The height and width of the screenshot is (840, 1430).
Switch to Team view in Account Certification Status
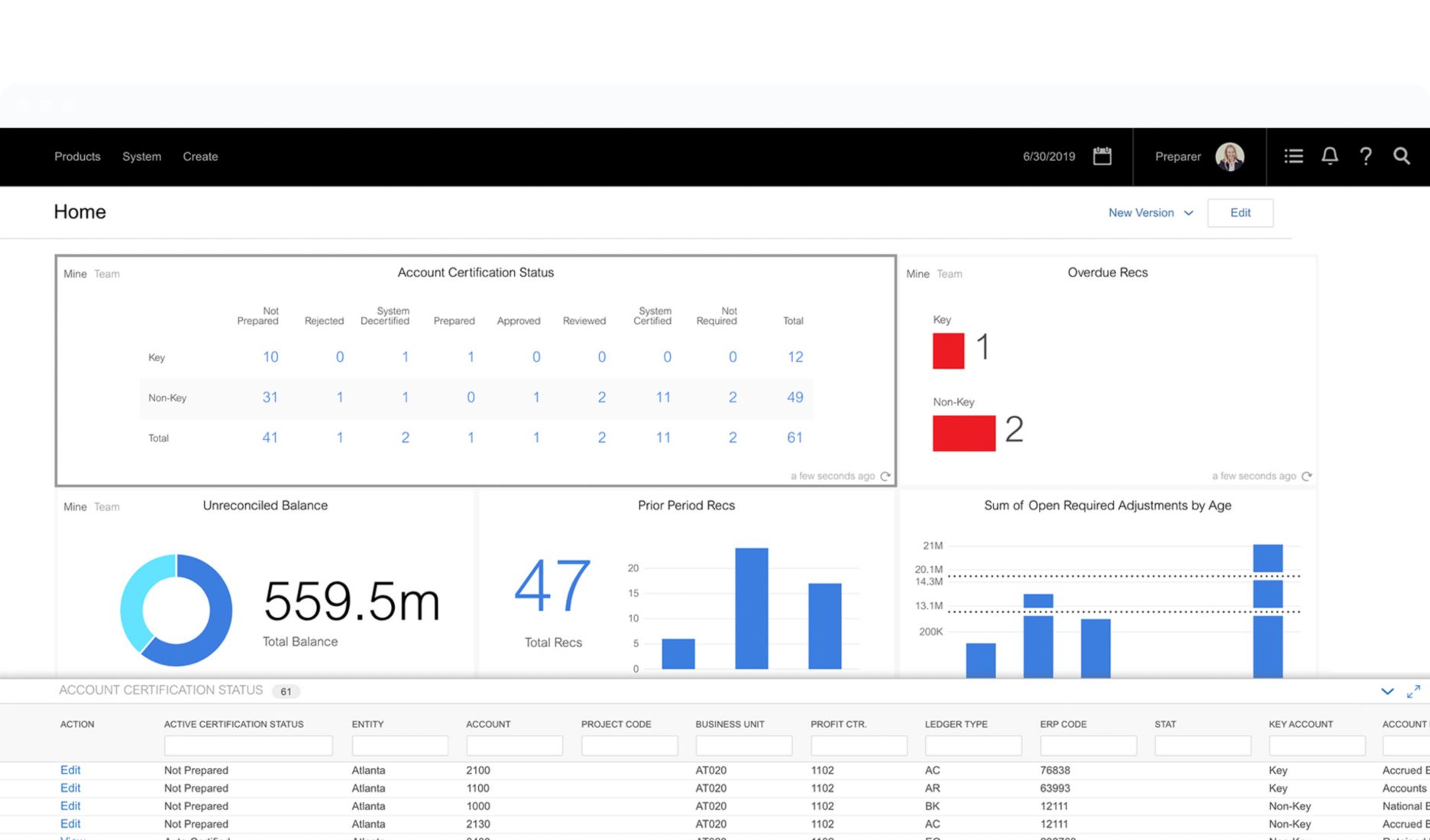click(x=107, y=273)
